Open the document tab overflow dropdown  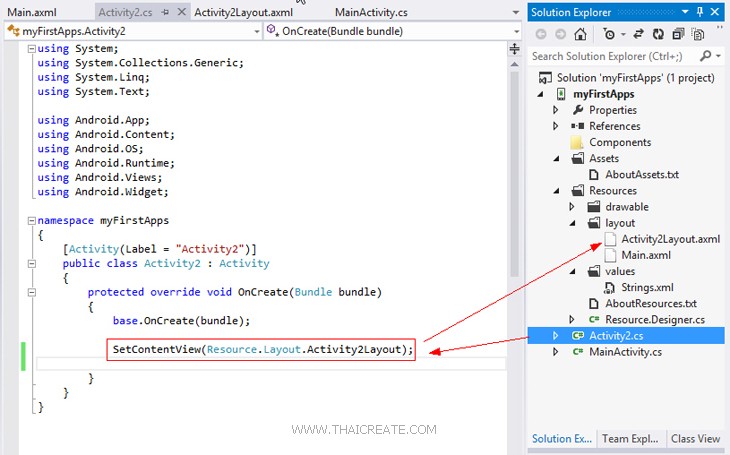pyautogui.click(x=515, y=13)
